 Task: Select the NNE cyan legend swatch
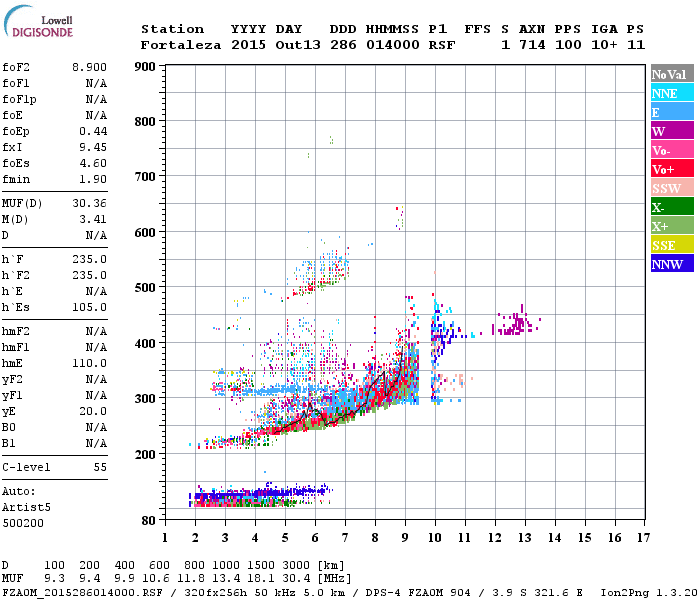tap(672, 93)
